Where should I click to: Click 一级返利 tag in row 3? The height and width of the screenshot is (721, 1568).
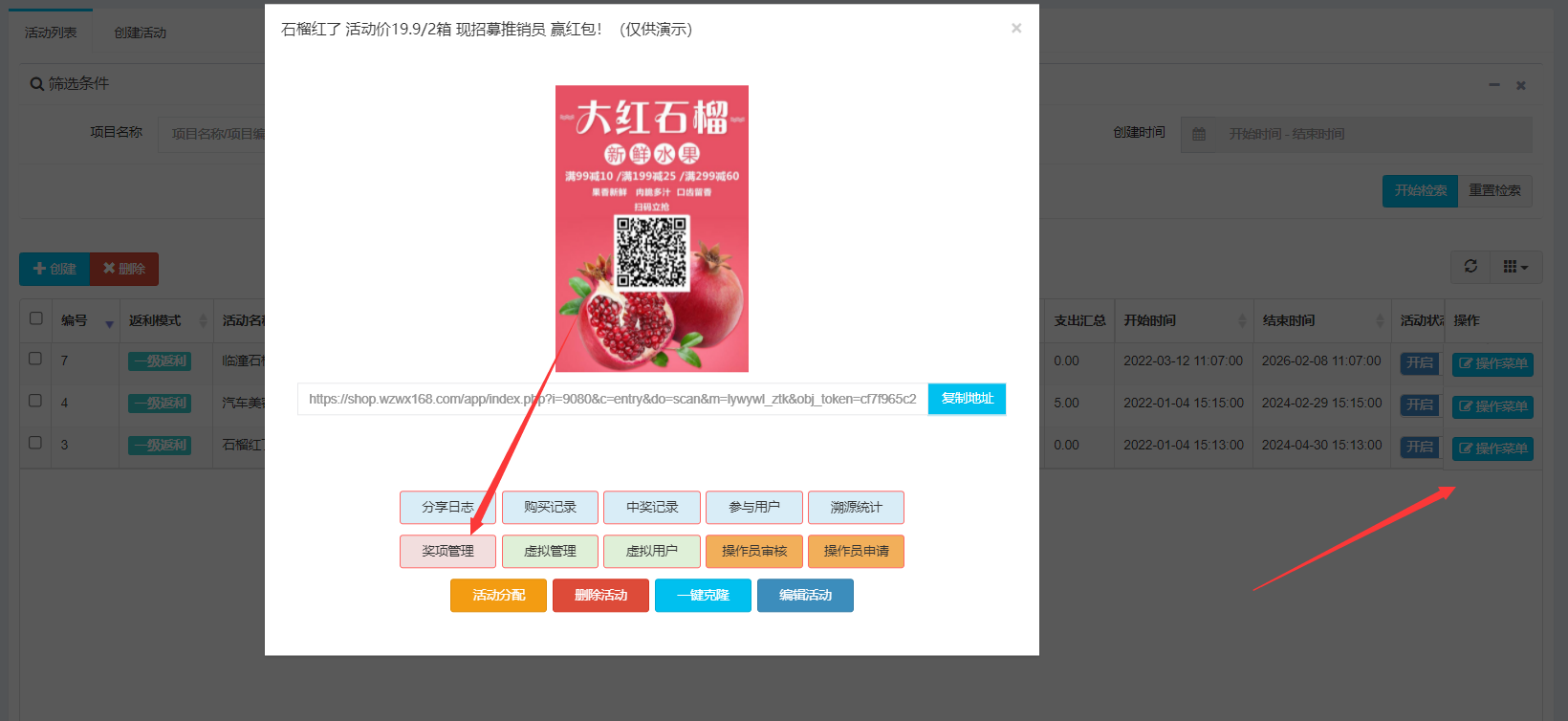pyautogui.click(x=160, y=446)
